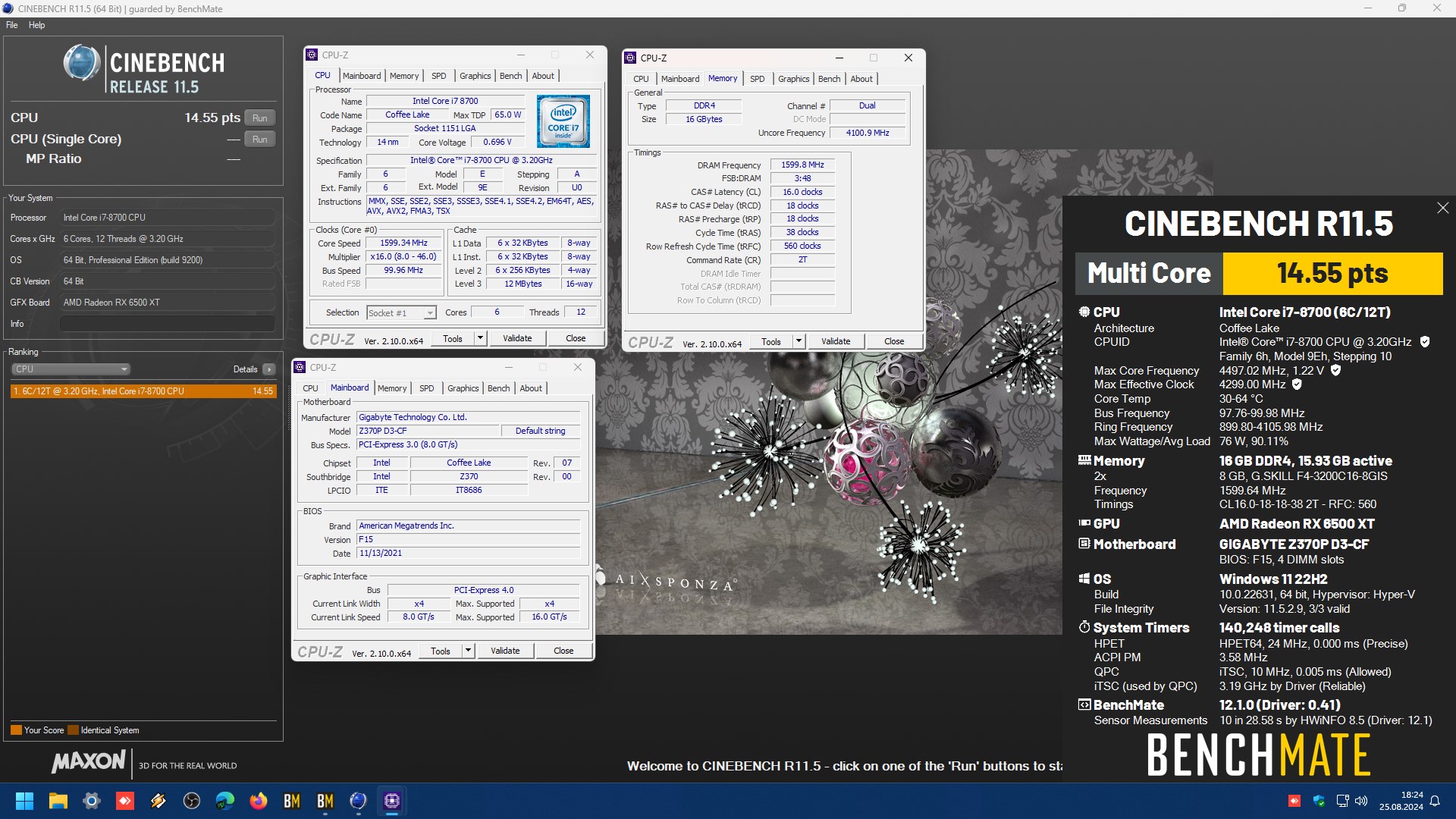Open the first BM BenchMate taskbar icon

tap(291, 801)
